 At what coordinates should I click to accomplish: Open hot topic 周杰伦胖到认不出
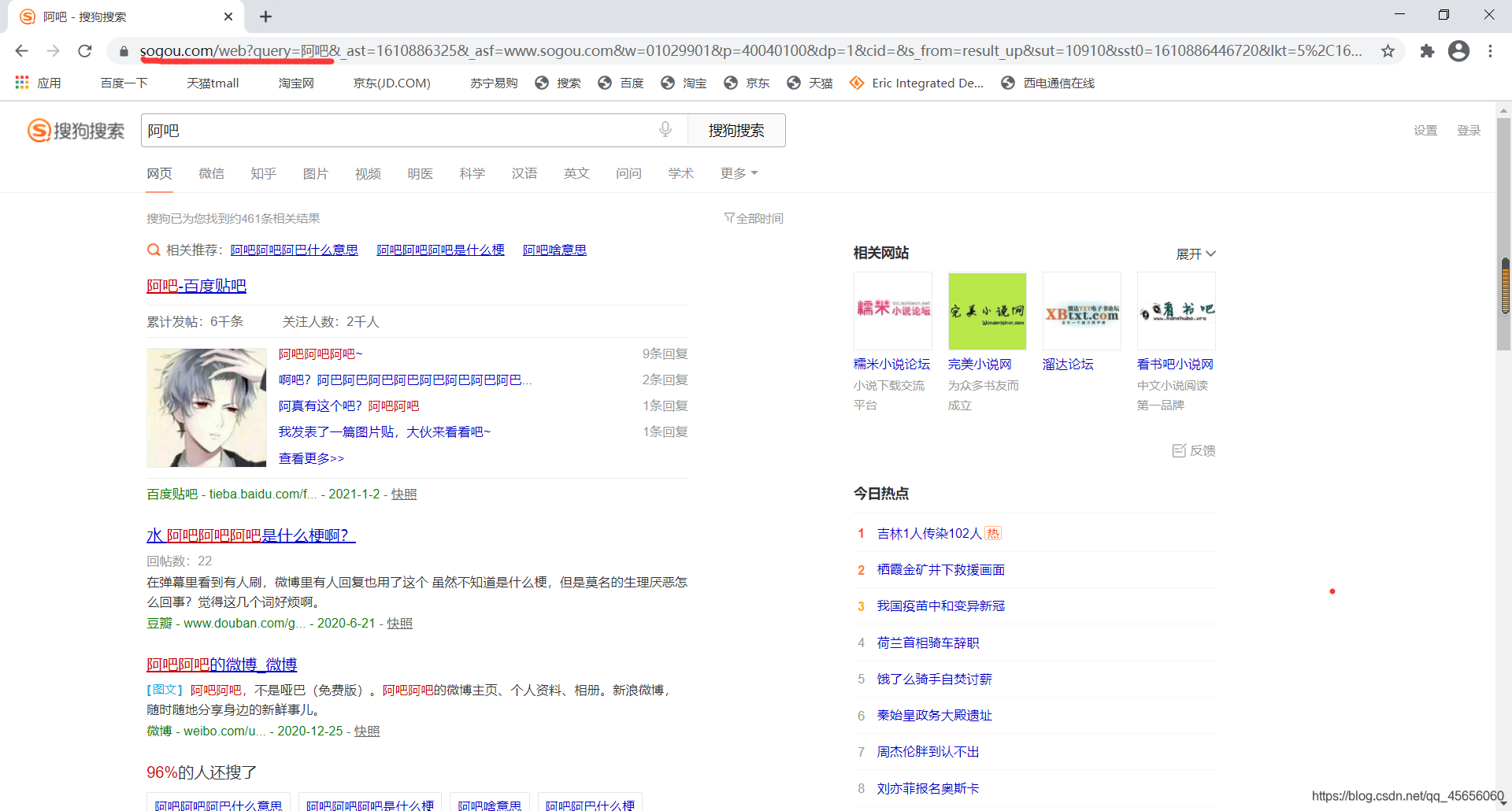coord(928,752)
